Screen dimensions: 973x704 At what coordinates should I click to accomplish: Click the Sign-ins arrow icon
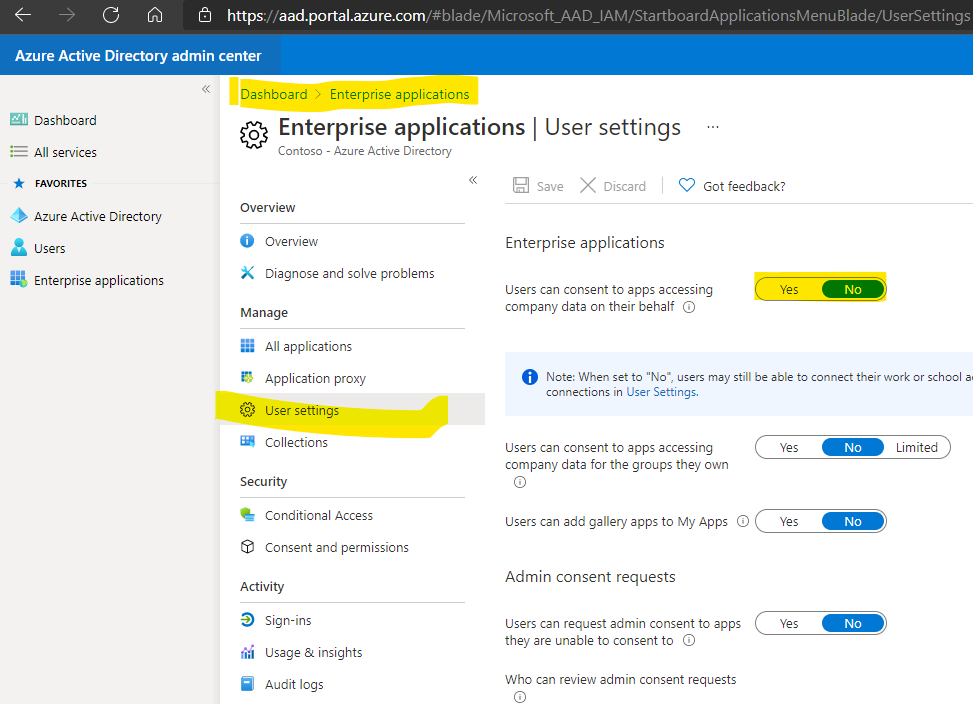click(x=247, y=620)
